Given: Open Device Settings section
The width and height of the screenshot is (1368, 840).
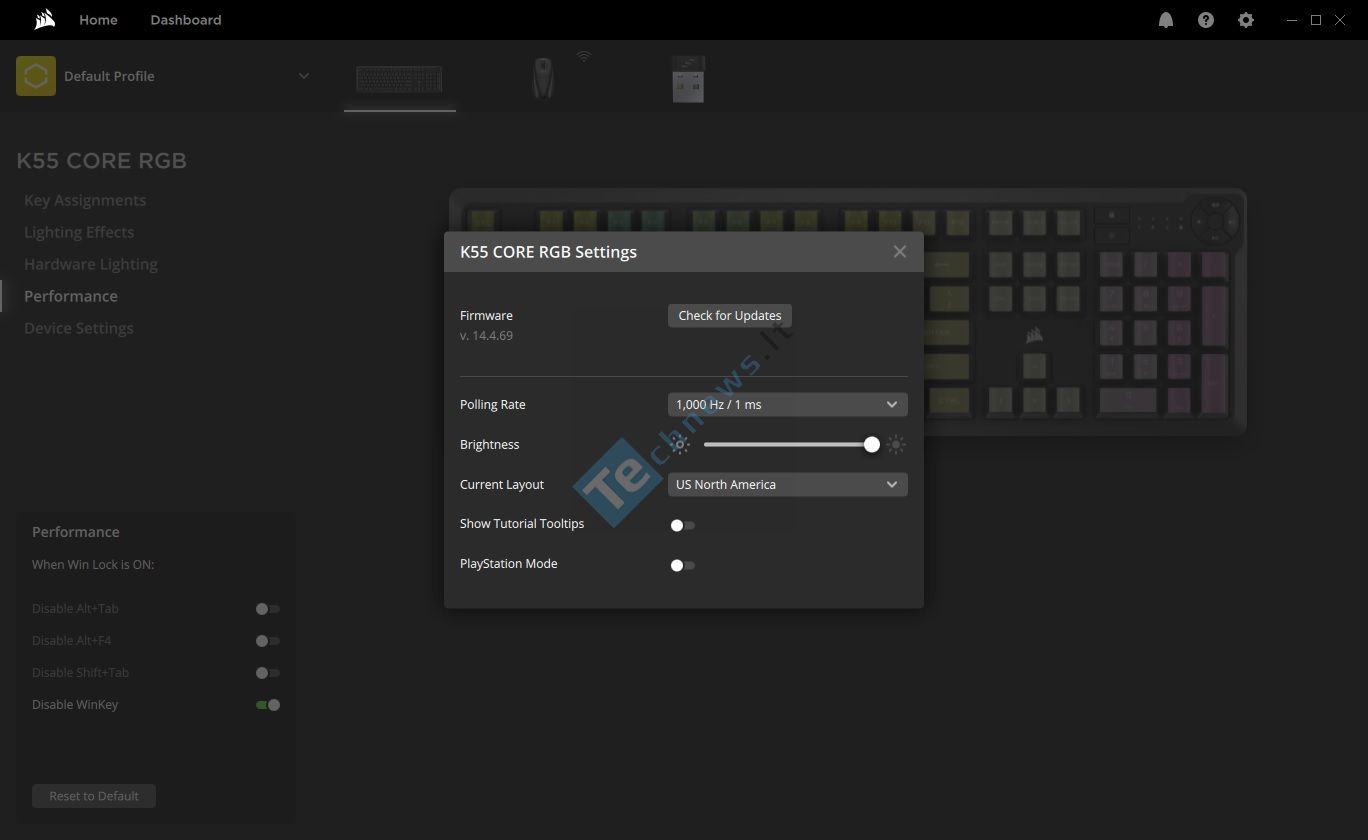Looking at the screenshot, I should tap(79, 328).
